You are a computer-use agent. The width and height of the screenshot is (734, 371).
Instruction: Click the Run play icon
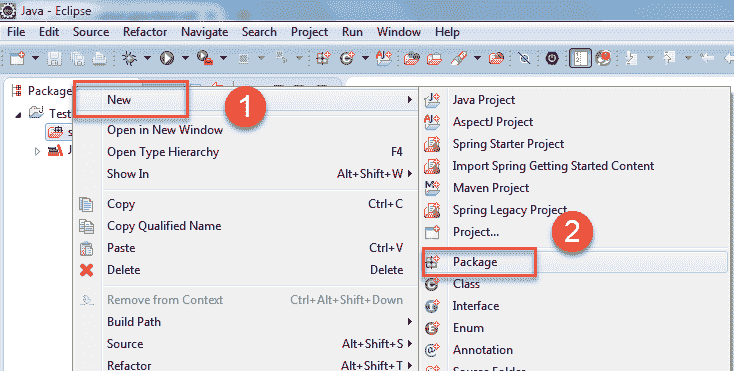167,58
